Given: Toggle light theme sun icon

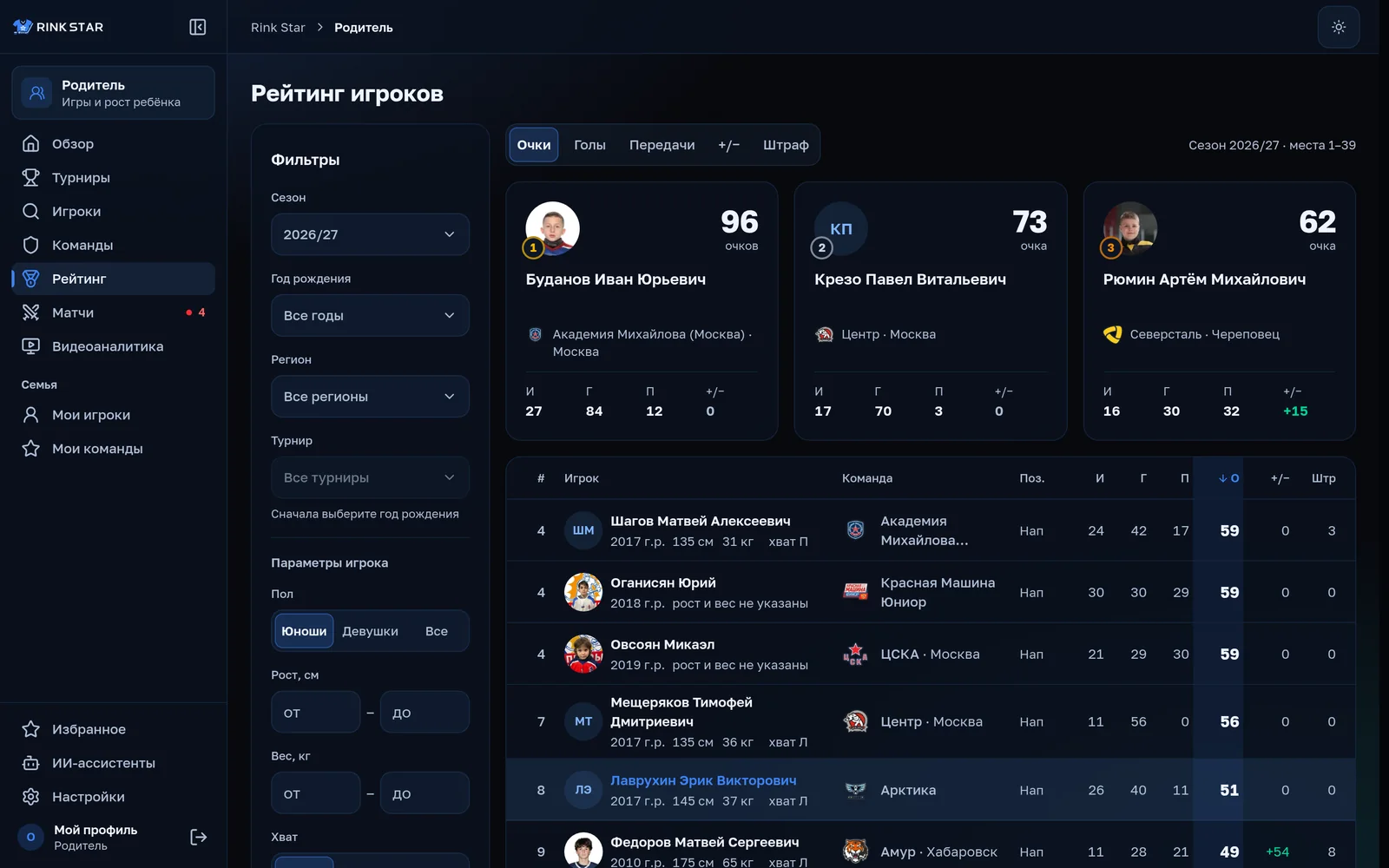Looking at the screenshot, I should (x=1339, y=27).
